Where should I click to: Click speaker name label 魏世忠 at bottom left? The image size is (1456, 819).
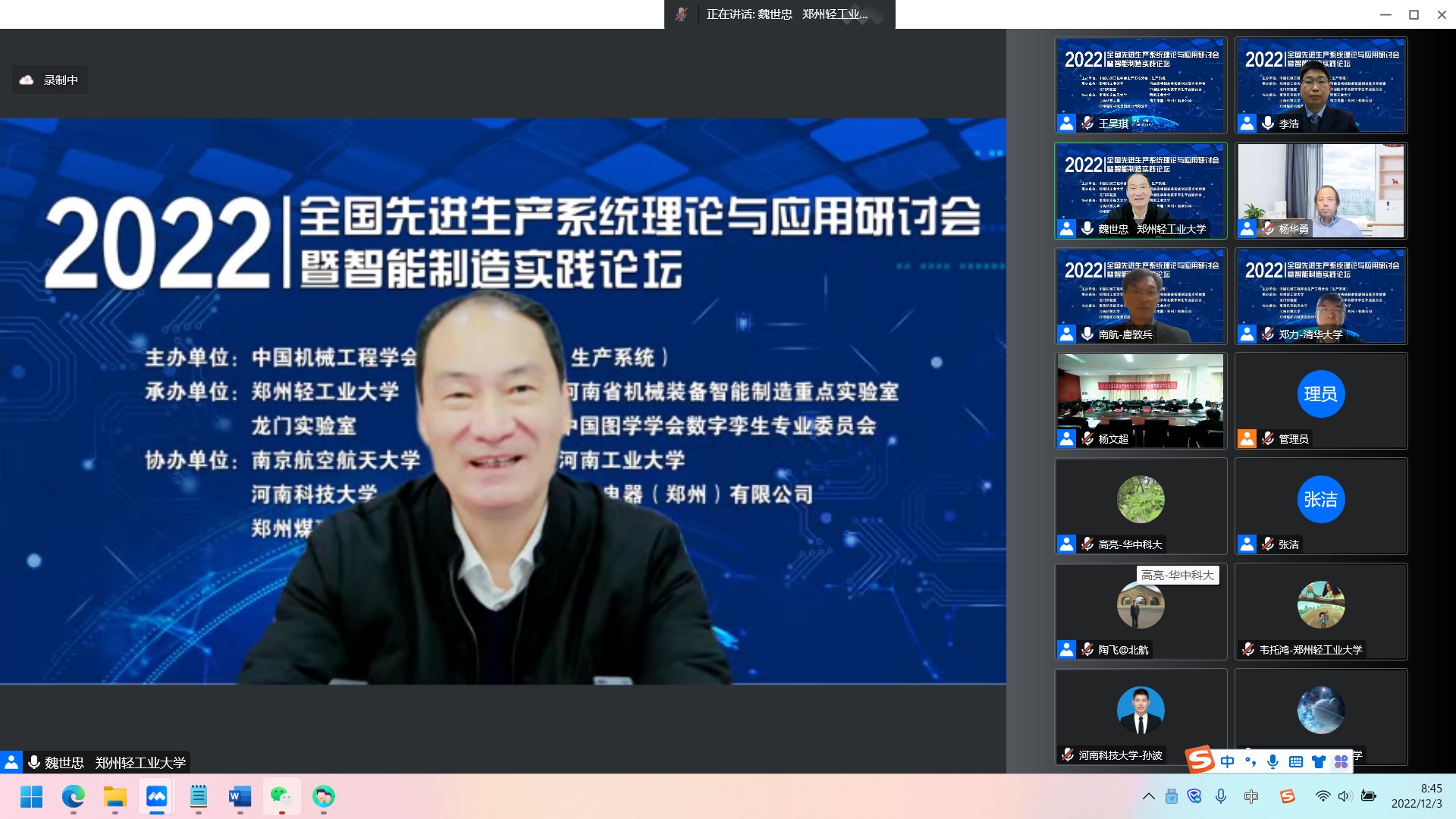pyautogui.click(x=64, y=762)
